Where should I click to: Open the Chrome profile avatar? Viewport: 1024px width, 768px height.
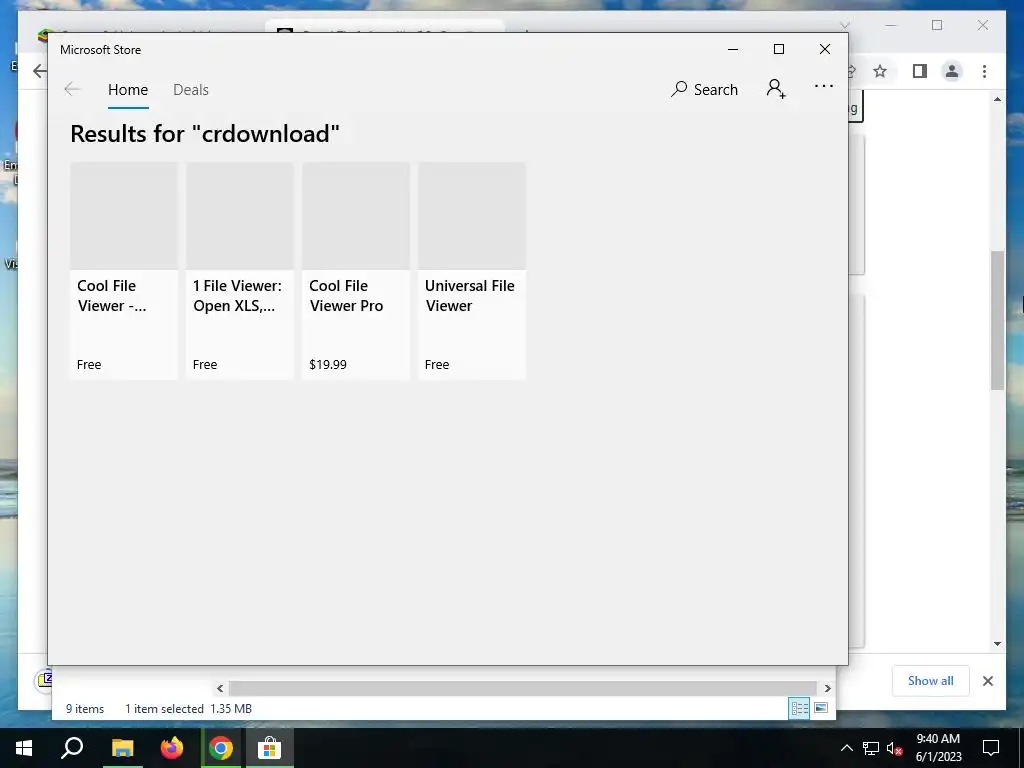click(952, 71)
